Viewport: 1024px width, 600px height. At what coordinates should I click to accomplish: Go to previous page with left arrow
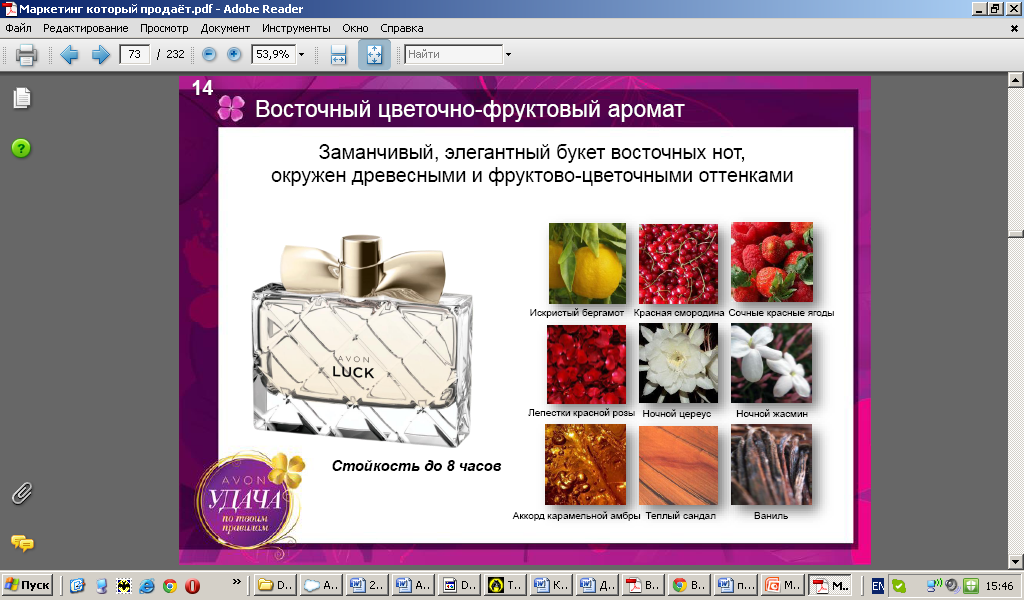pyautogui.click(x=69, y=54)
